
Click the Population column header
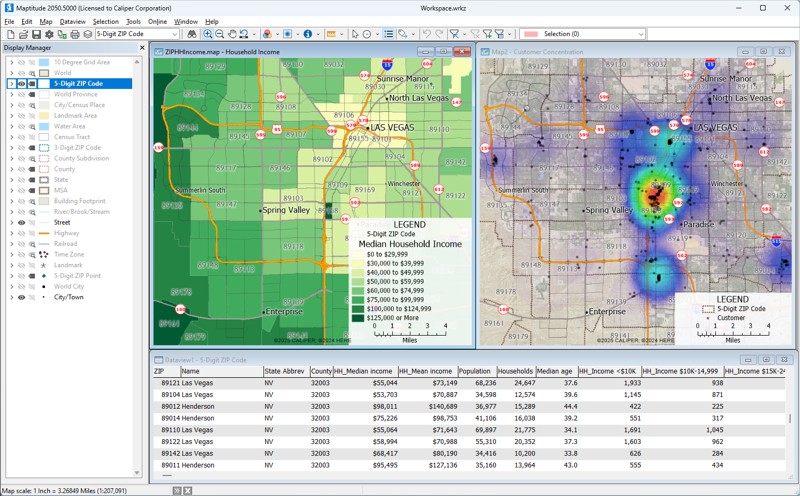tap(477, 371)
